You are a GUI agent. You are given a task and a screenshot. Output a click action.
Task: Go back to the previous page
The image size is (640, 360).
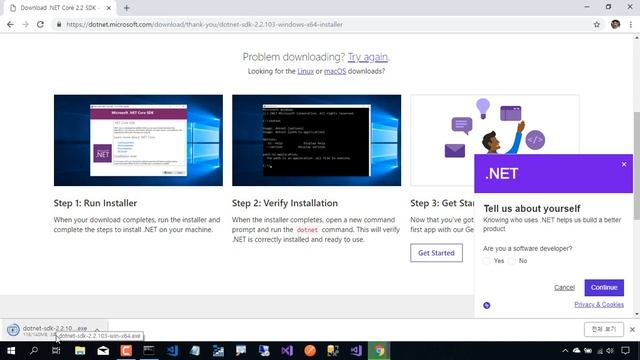coord(10,24)
